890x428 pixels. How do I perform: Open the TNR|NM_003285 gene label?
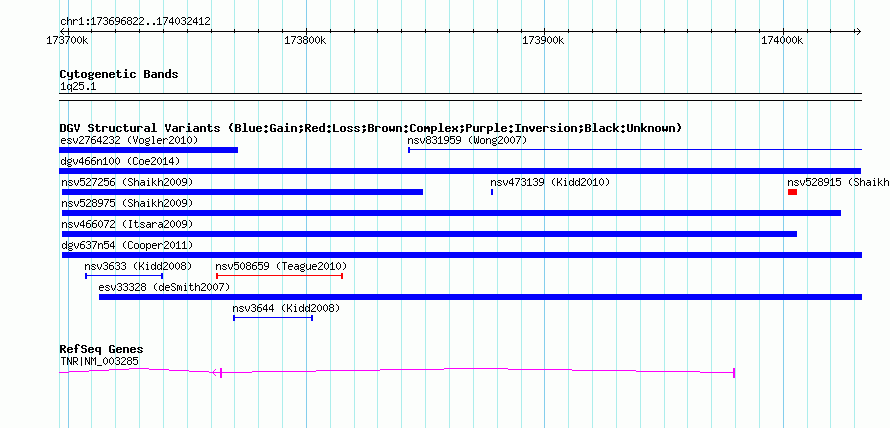(x=99, y=361)
